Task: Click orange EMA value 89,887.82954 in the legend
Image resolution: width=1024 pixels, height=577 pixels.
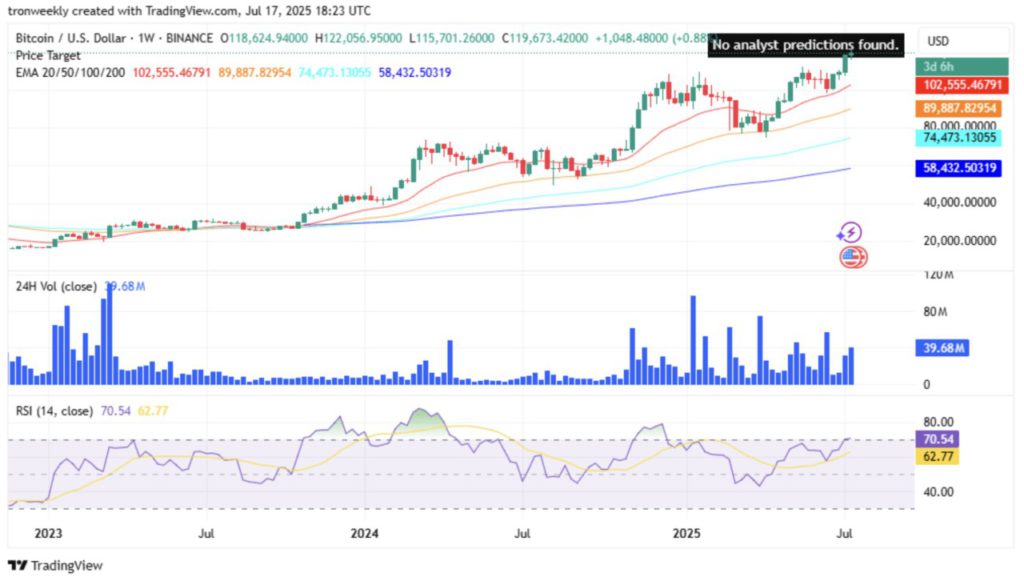Action: [255, 72]
